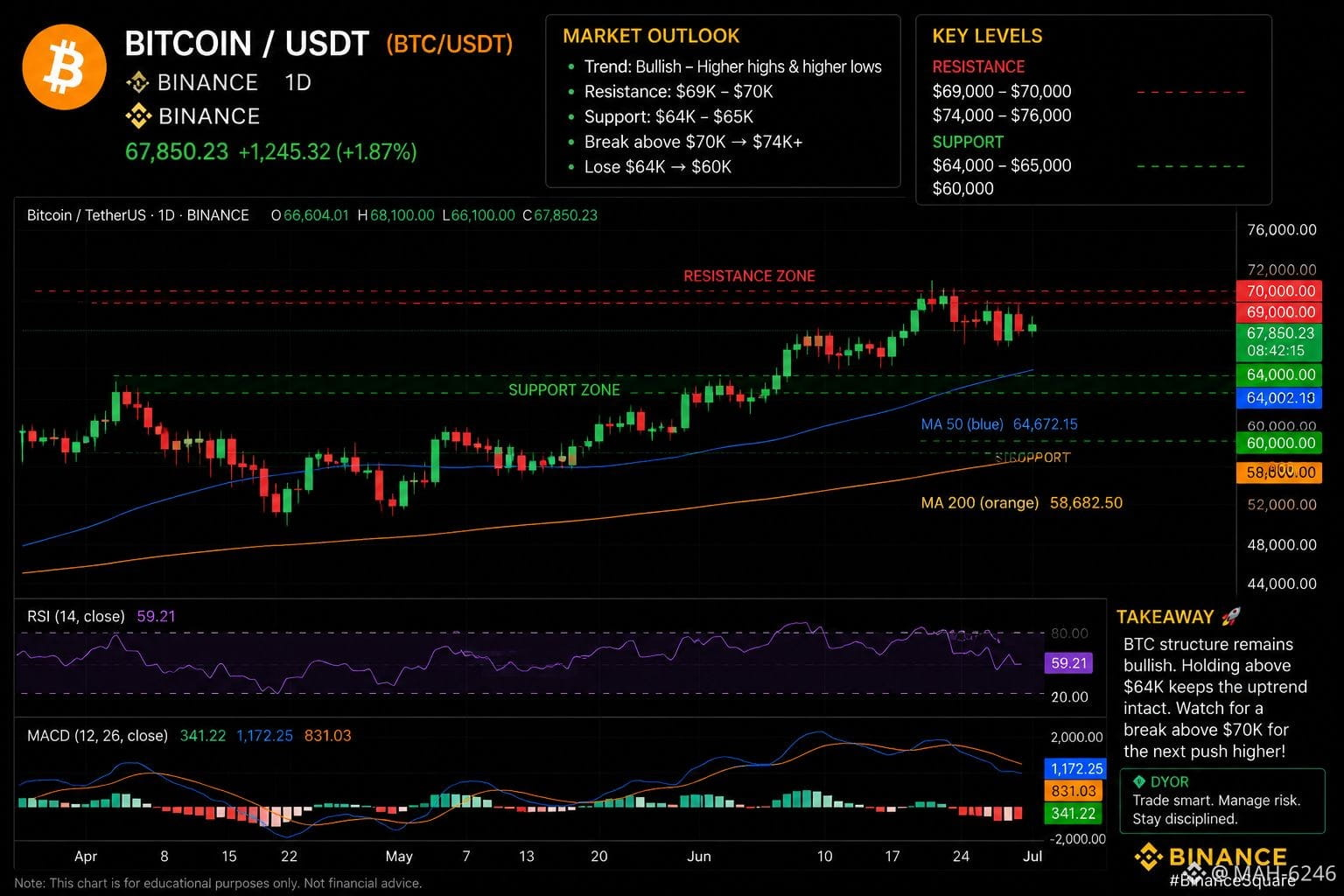Click the RESISTANCE ZONE chart label

(749, 276)
